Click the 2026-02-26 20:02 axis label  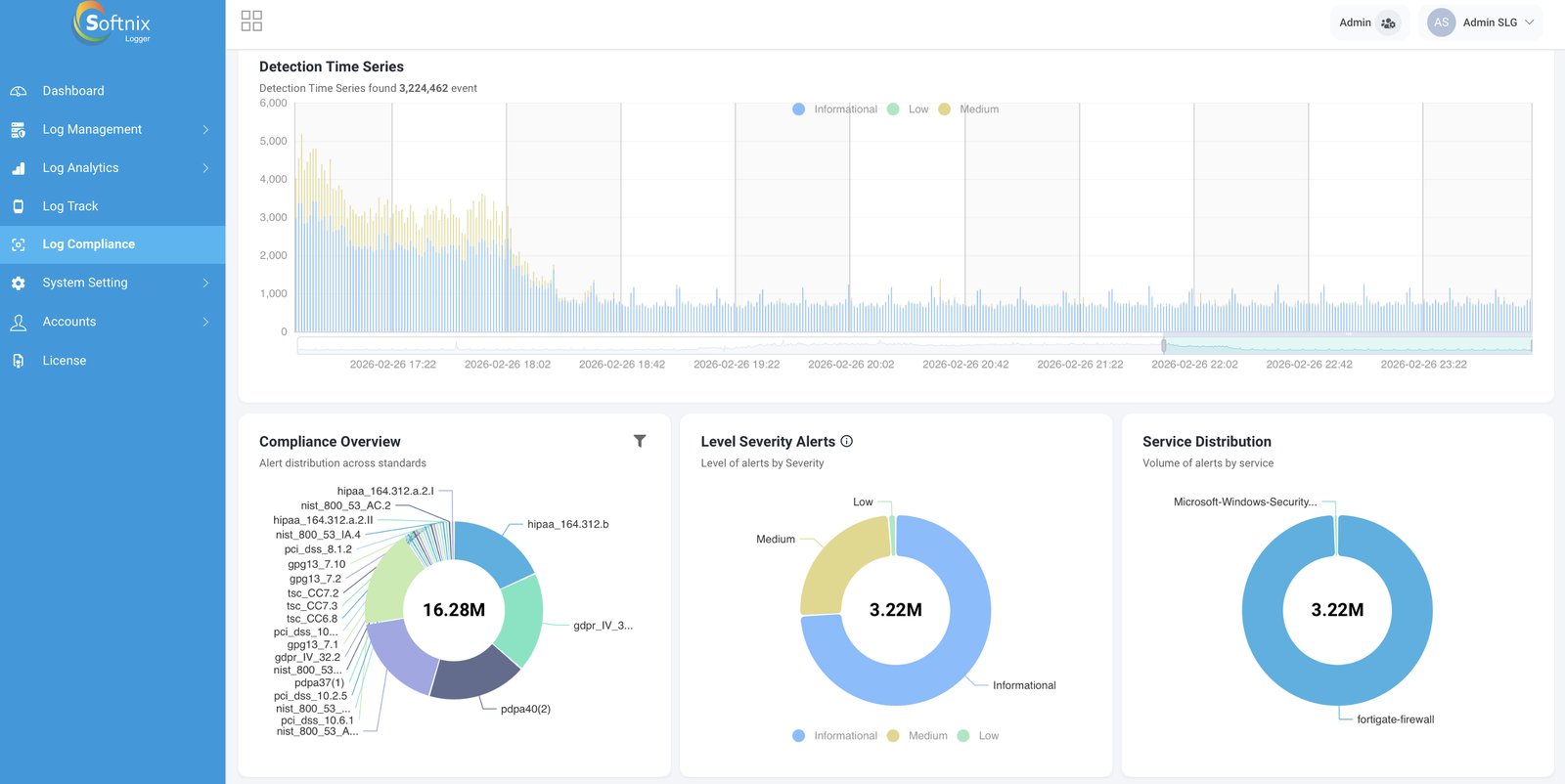click(851, 365)
